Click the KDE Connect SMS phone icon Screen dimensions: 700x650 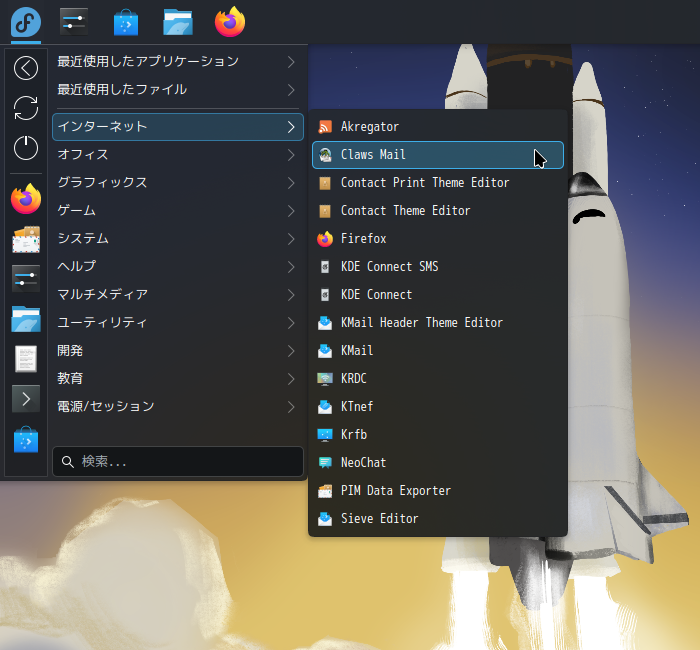[x=325, y=267]
